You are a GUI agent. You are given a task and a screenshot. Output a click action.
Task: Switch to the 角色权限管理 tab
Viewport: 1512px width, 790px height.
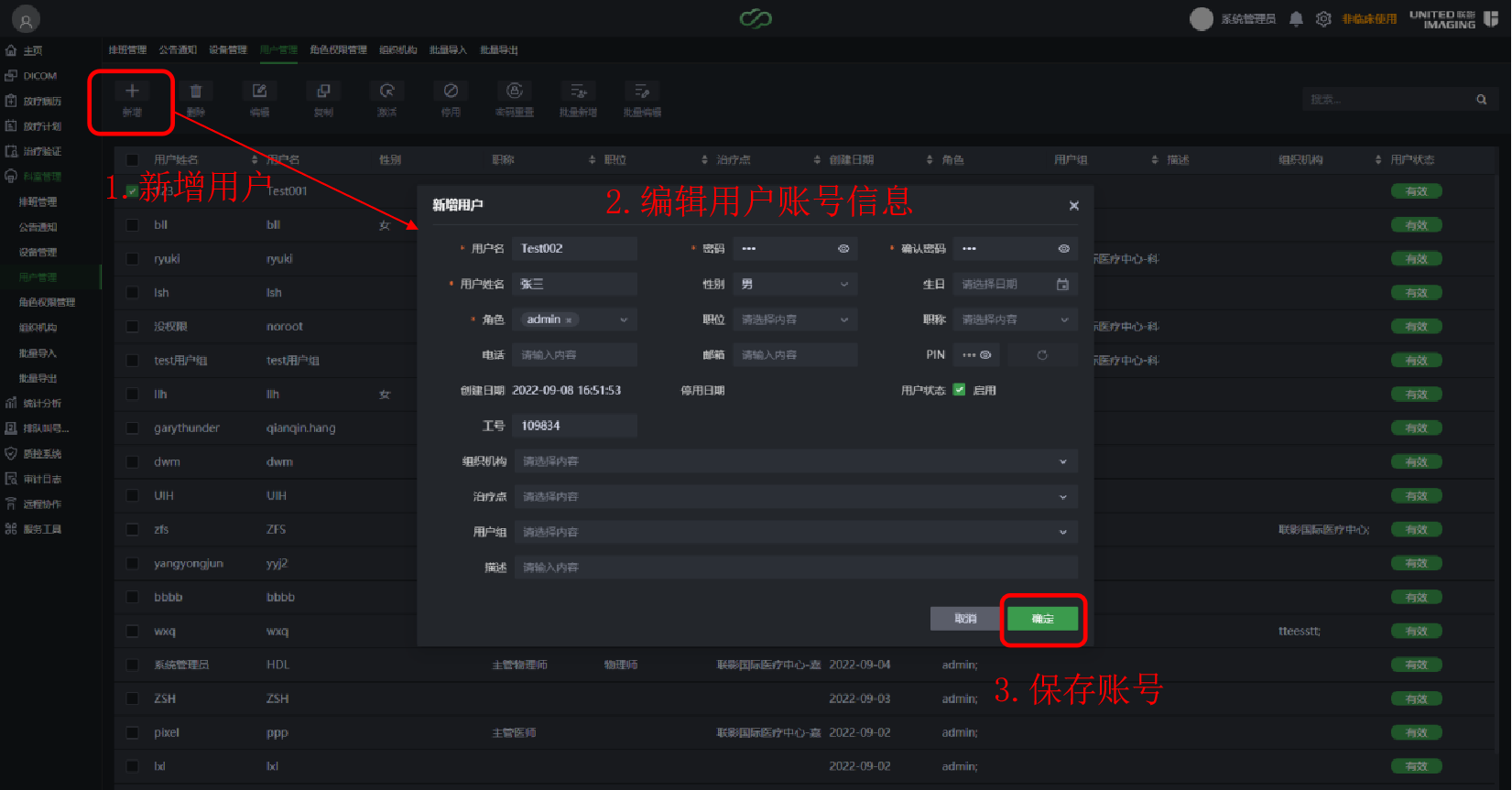pyautogui.click(x=338, y=50)
